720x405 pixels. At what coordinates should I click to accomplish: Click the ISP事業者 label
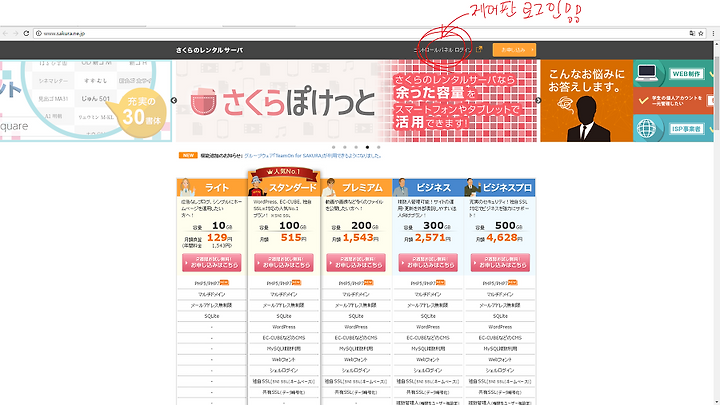coord(686,129)
